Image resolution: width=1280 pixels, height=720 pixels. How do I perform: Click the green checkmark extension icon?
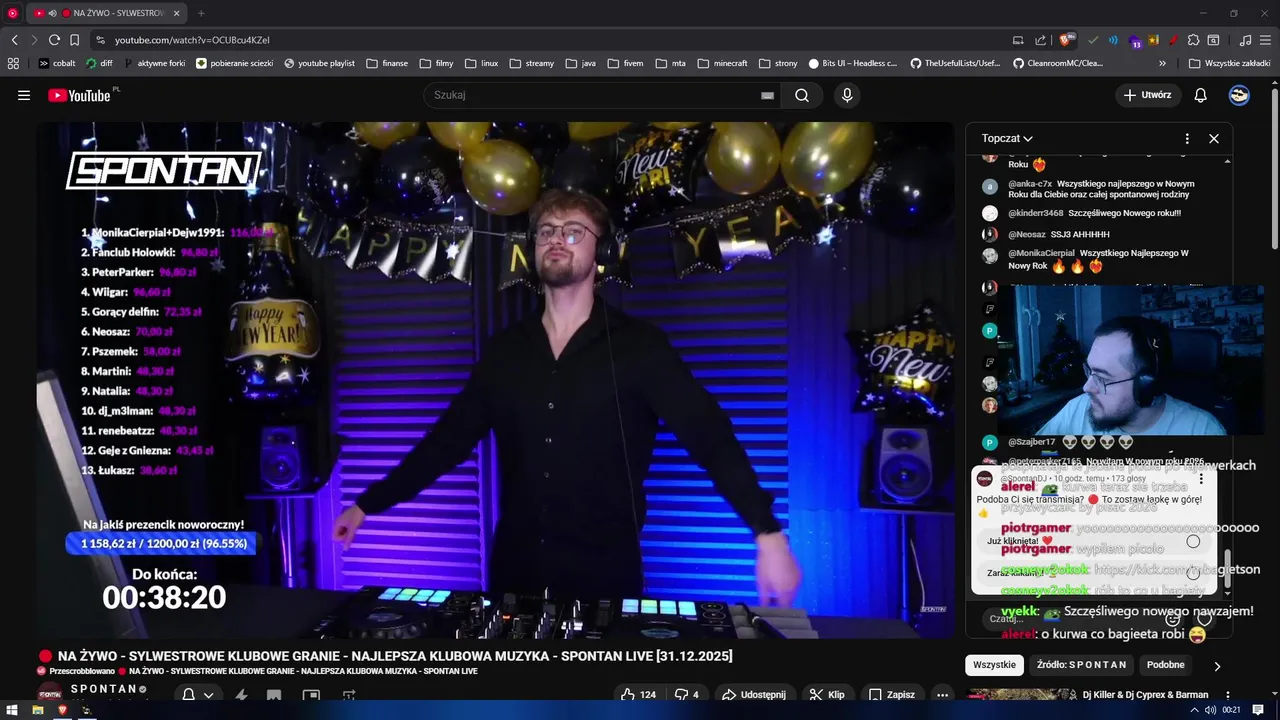click(1092, 40)
